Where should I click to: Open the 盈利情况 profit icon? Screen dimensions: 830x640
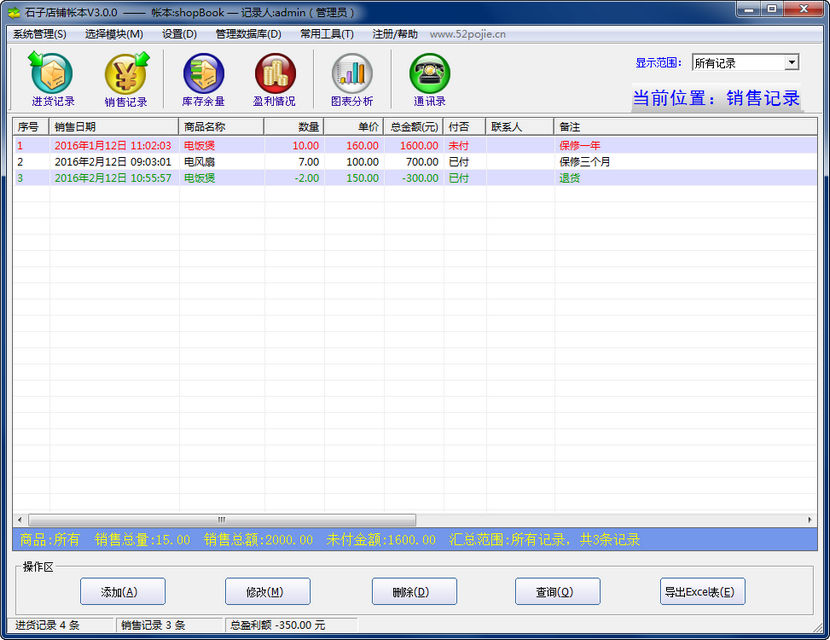[x=274, y=79]
